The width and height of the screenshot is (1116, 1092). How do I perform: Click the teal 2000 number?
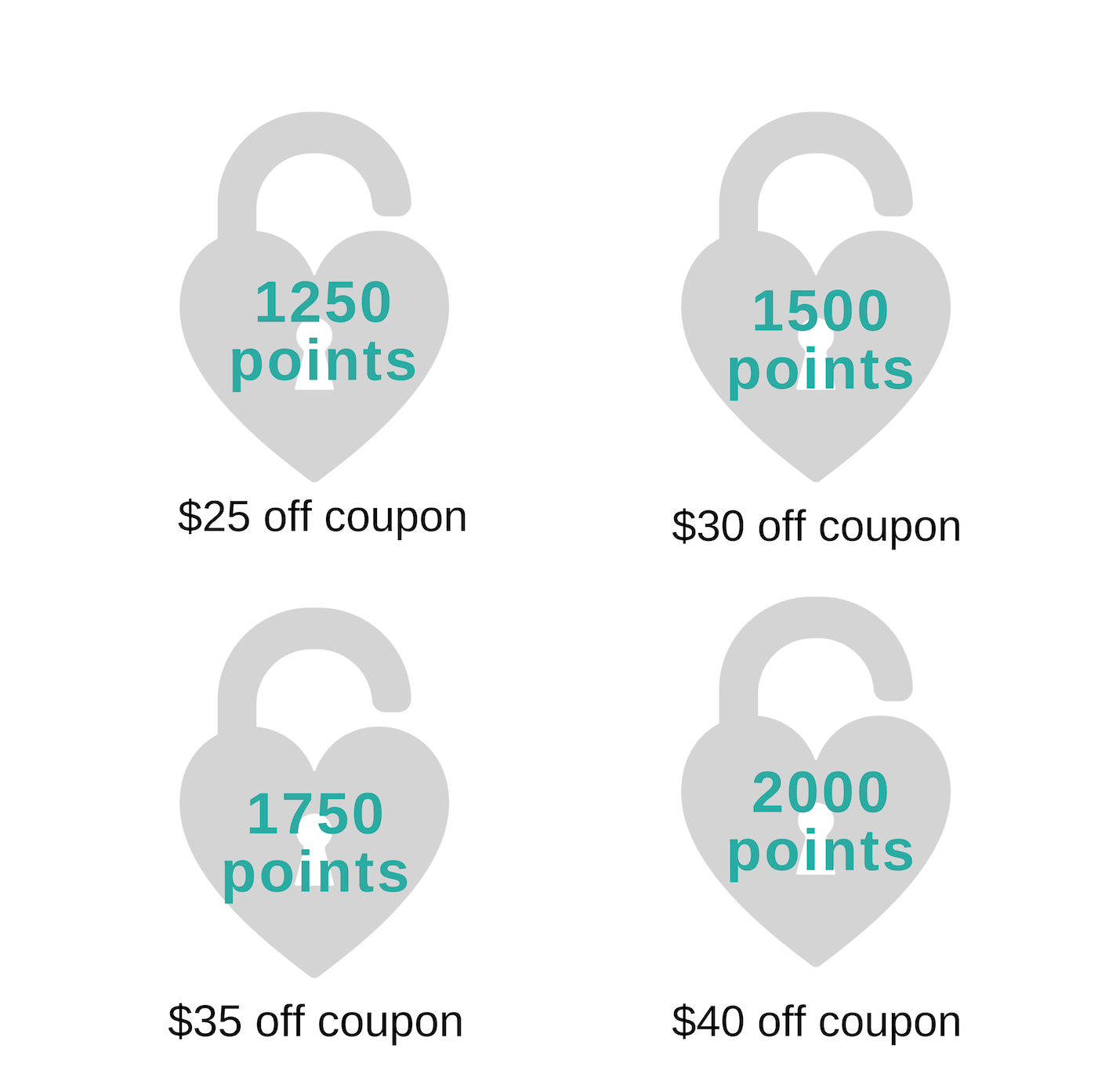click(x=820, y=793)
